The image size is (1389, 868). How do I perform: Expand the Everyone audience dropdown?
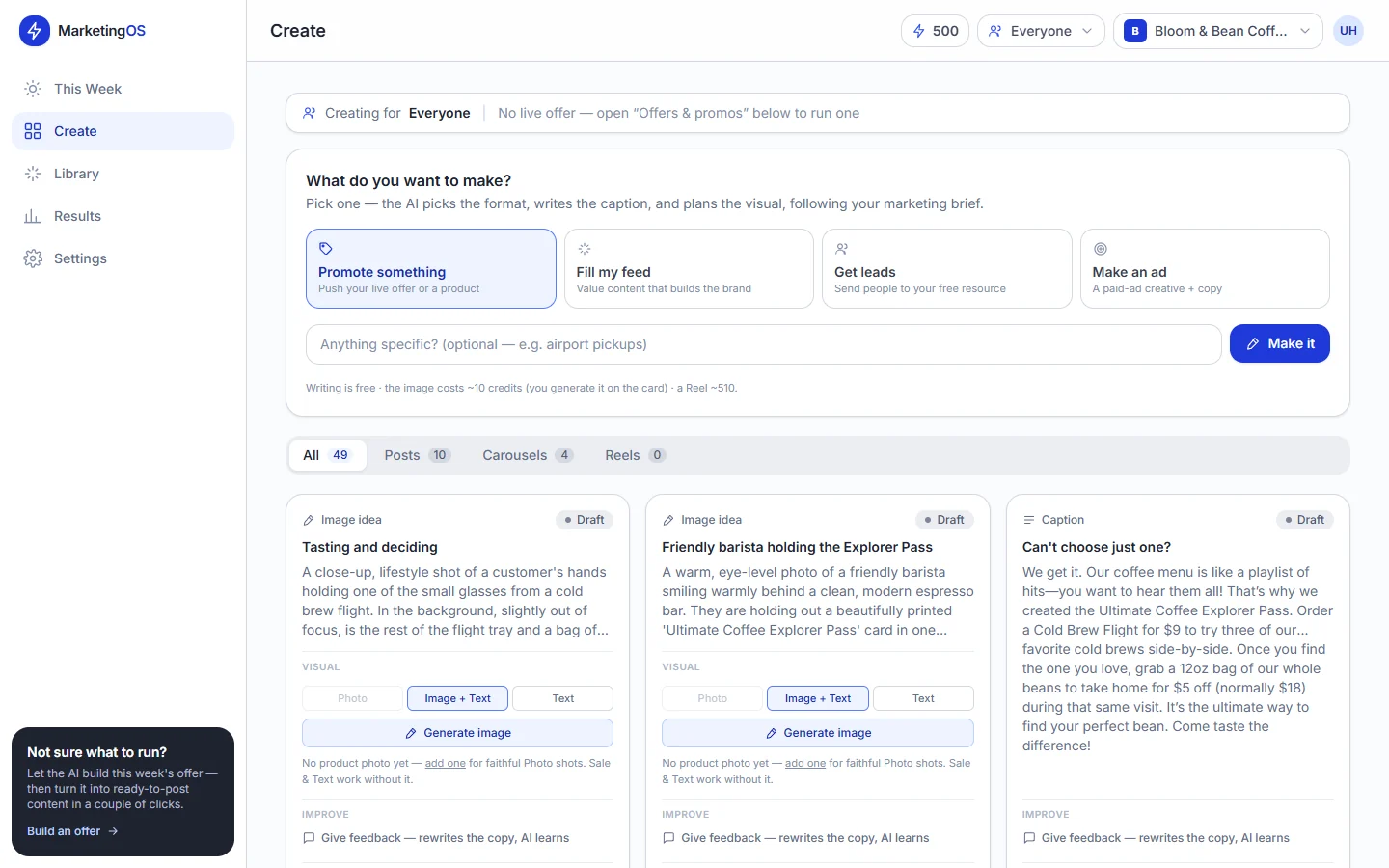pos(1041,31)
